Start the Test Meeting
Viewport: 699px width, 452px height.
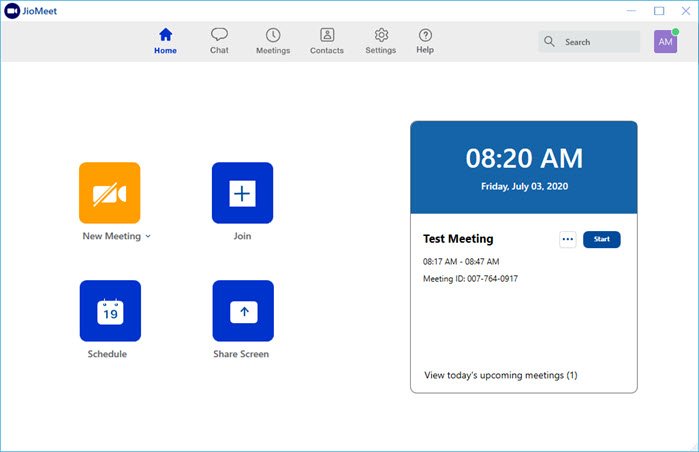(x=602, y=239)
